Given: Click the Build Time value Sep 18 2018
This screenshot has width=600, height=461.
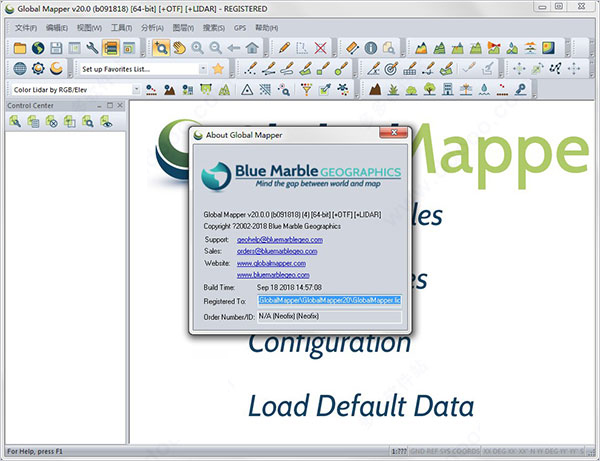Looking at the screenshot, I should (289, 287).
